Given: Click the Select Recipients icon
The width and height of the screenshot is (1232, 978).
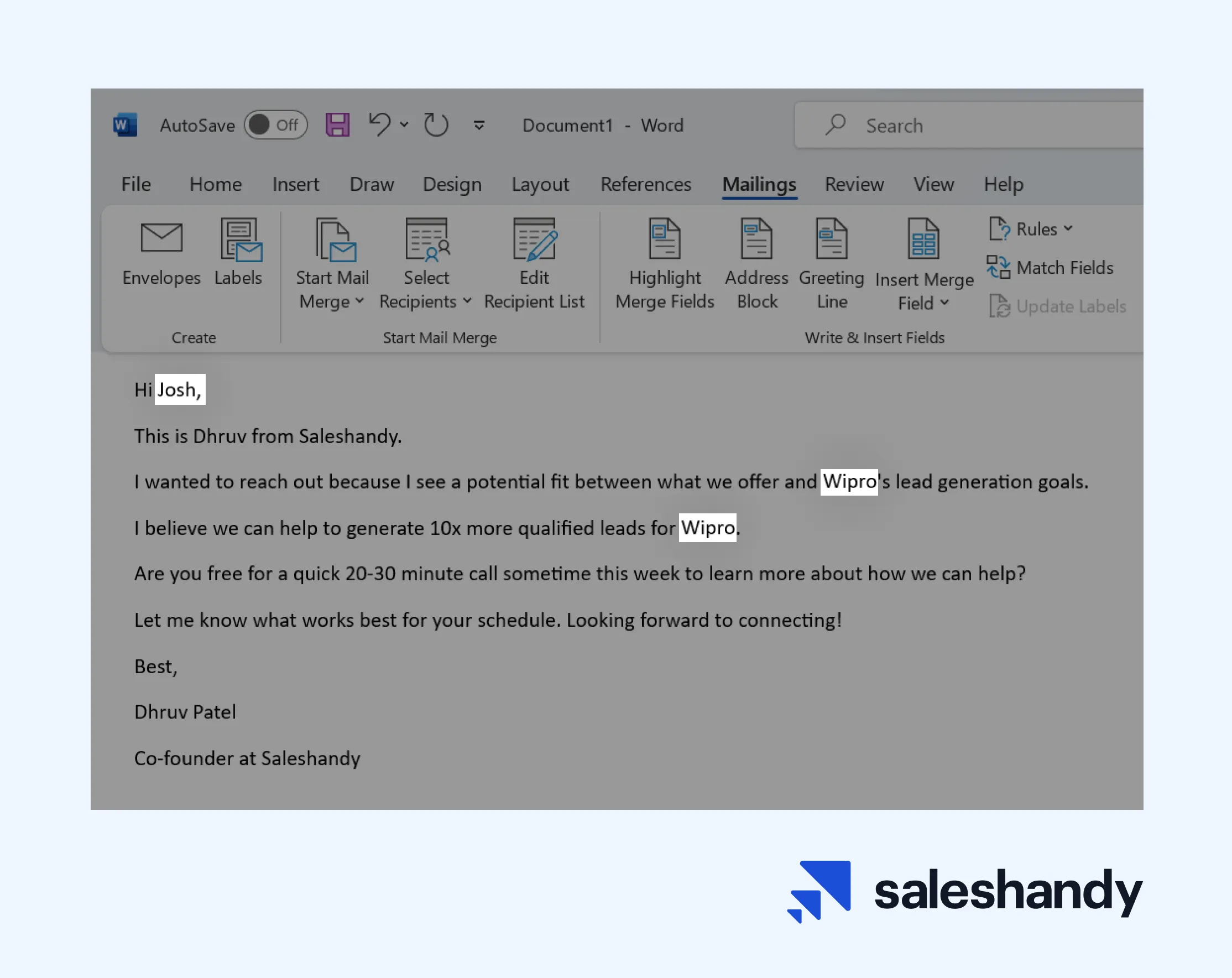Looking at the screenshot, I should tap(427, 240).
